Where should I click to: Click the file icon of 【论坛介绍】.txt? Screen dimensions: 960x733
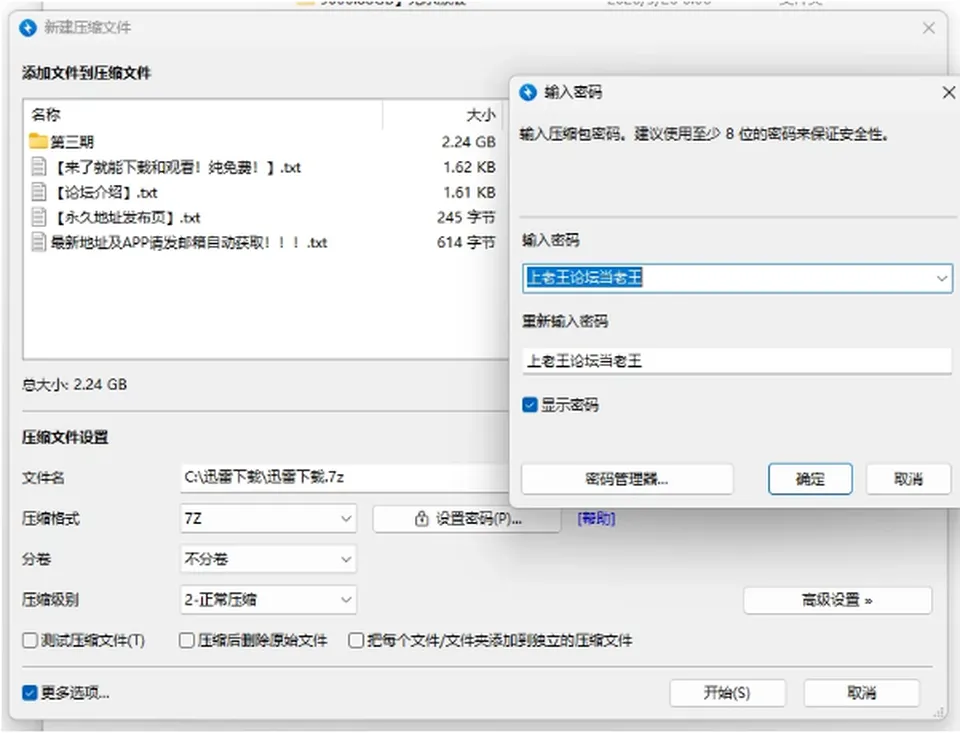(39, 192)
